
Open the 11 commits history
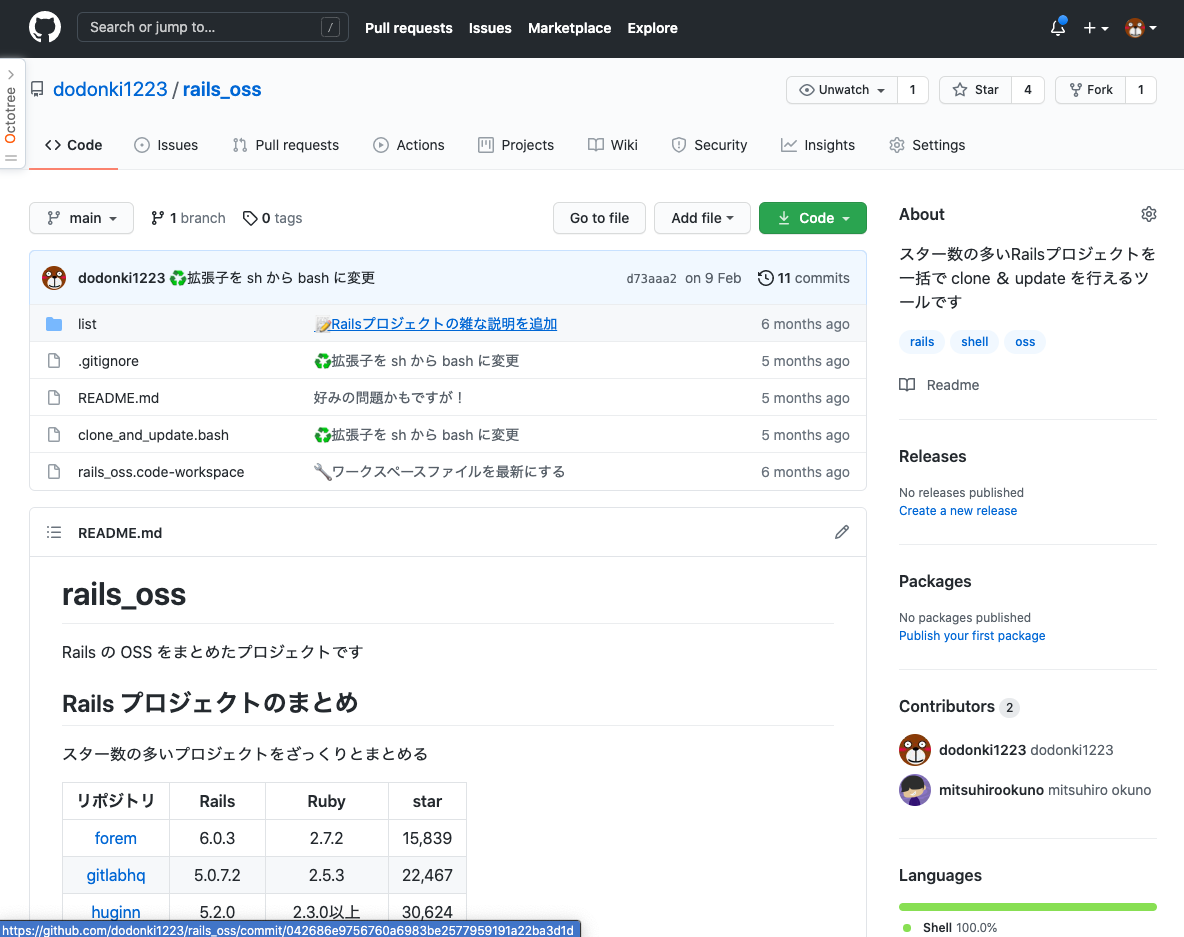coord(803,278)
